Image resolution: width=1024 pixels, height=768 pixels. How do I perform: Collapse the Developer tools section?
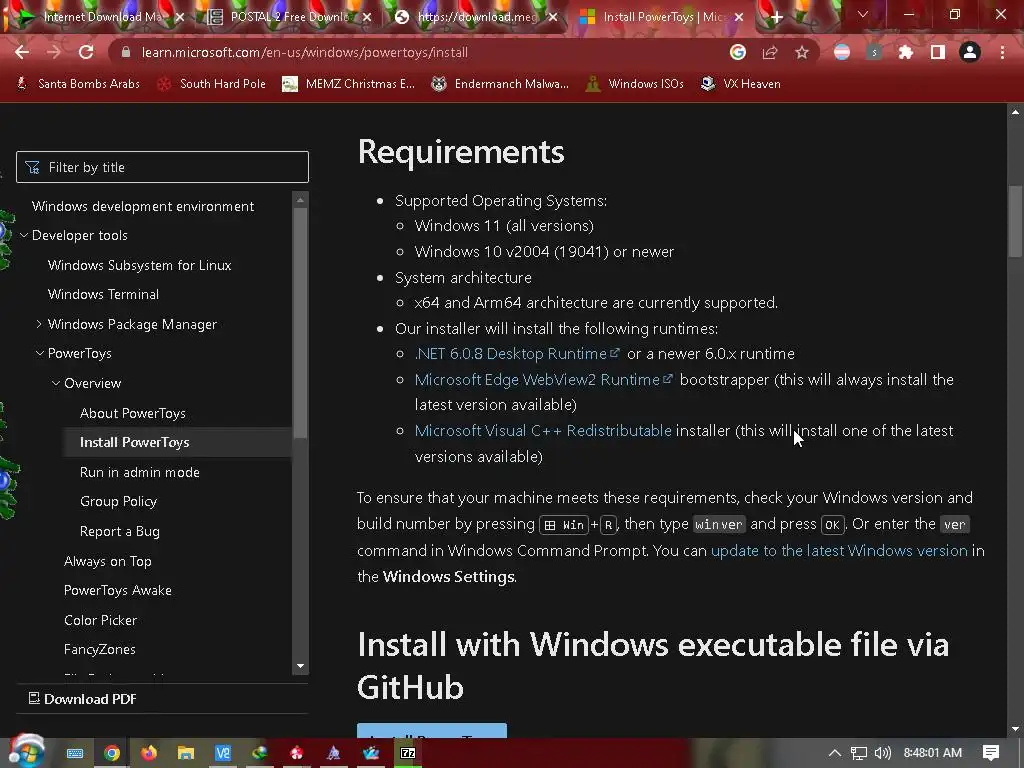24,235
